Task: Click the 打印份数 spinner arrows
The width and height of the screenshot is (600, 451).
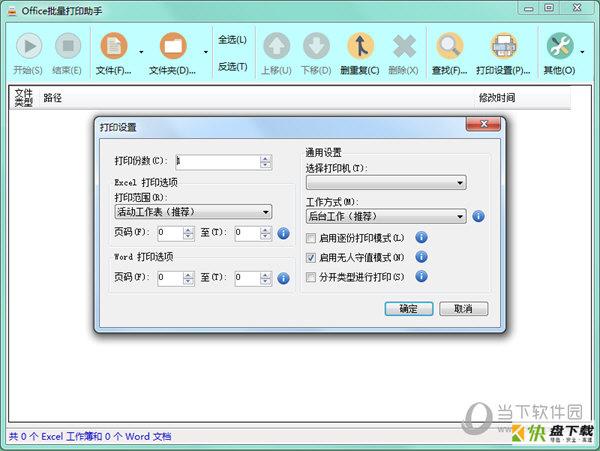Action: (266, 162)
